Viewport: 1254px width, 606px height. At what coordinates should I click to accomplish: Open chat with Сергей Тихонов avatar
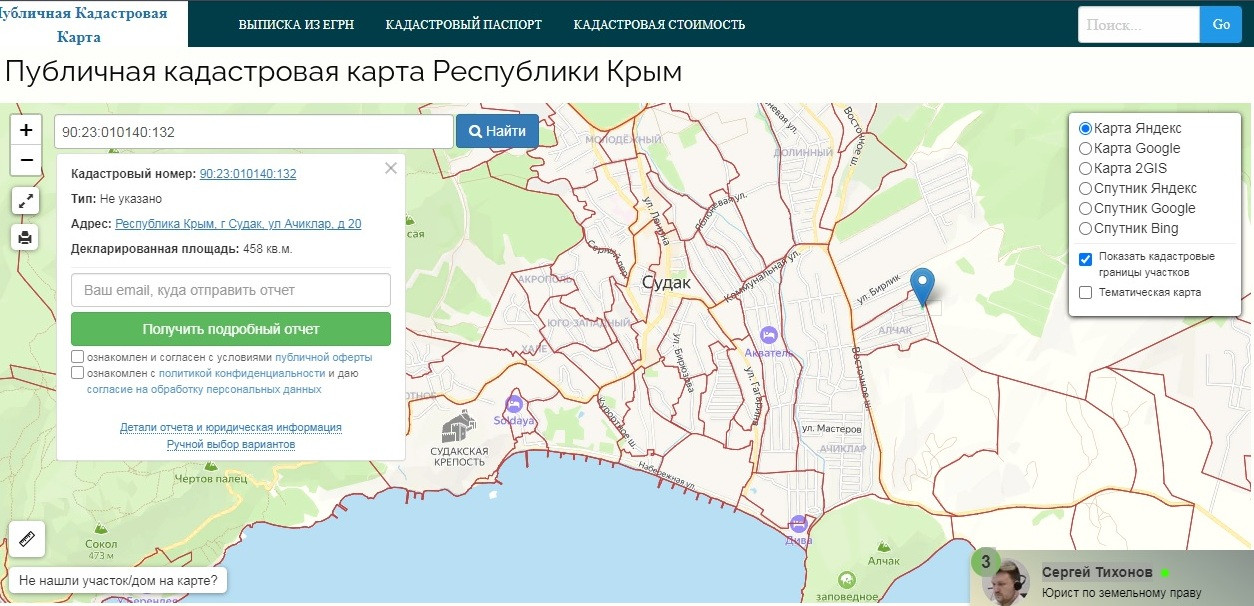pos(1007,581)
